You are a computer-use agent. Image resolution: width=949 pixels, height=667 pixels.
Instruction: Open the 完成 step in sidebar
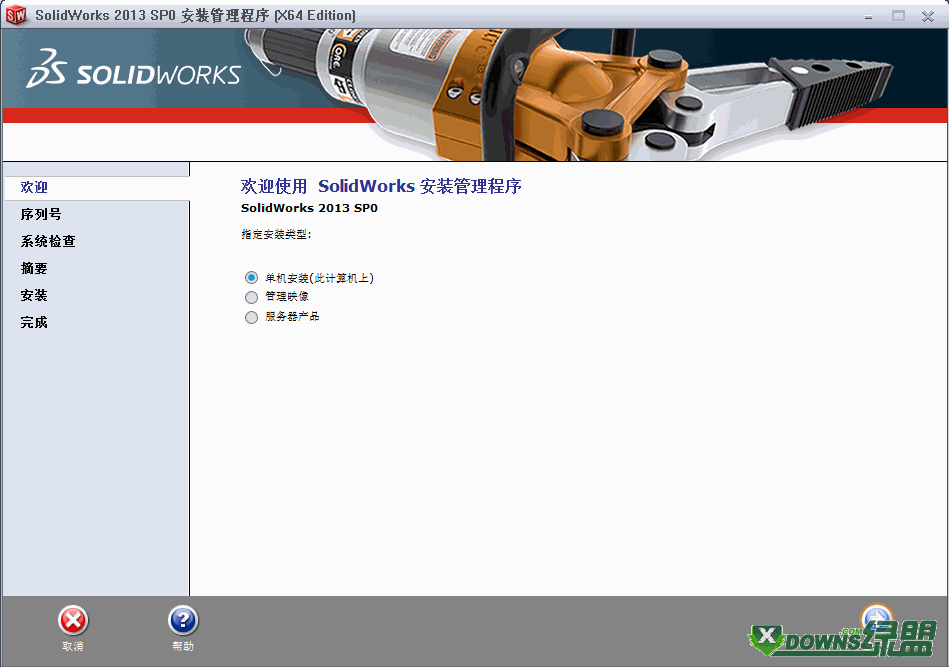point(34,323)
